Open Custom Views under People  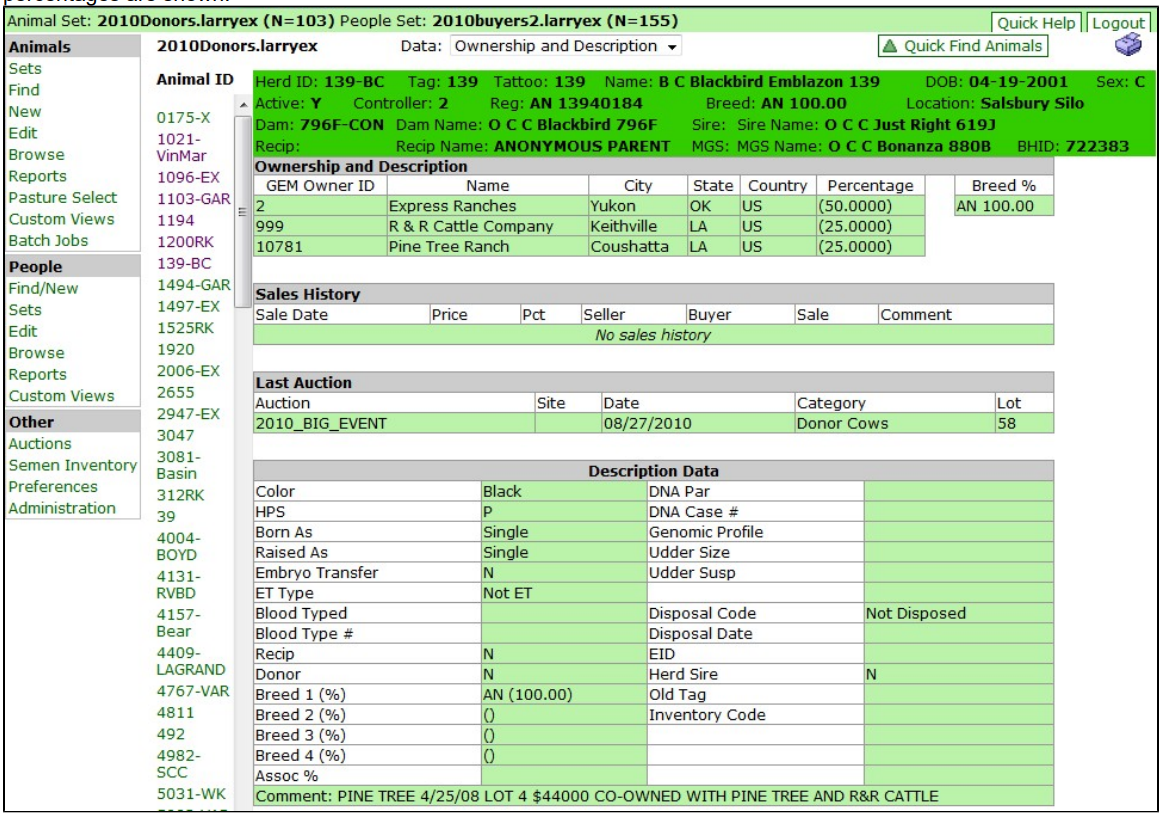pos(62,396)
